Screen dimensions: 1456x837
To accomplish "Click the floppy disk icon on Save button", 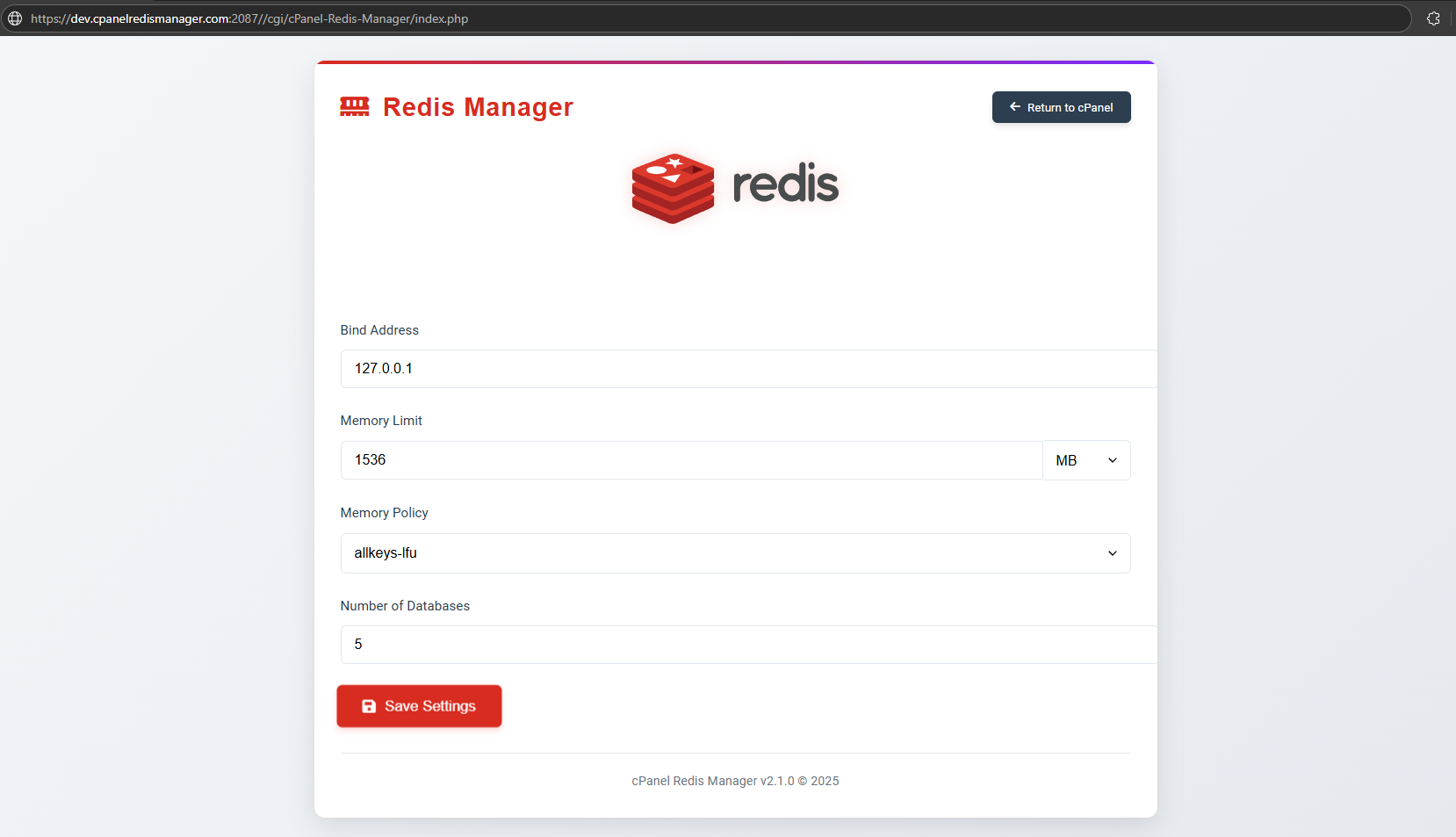I will pyautogui.click(x=369, y=706).
